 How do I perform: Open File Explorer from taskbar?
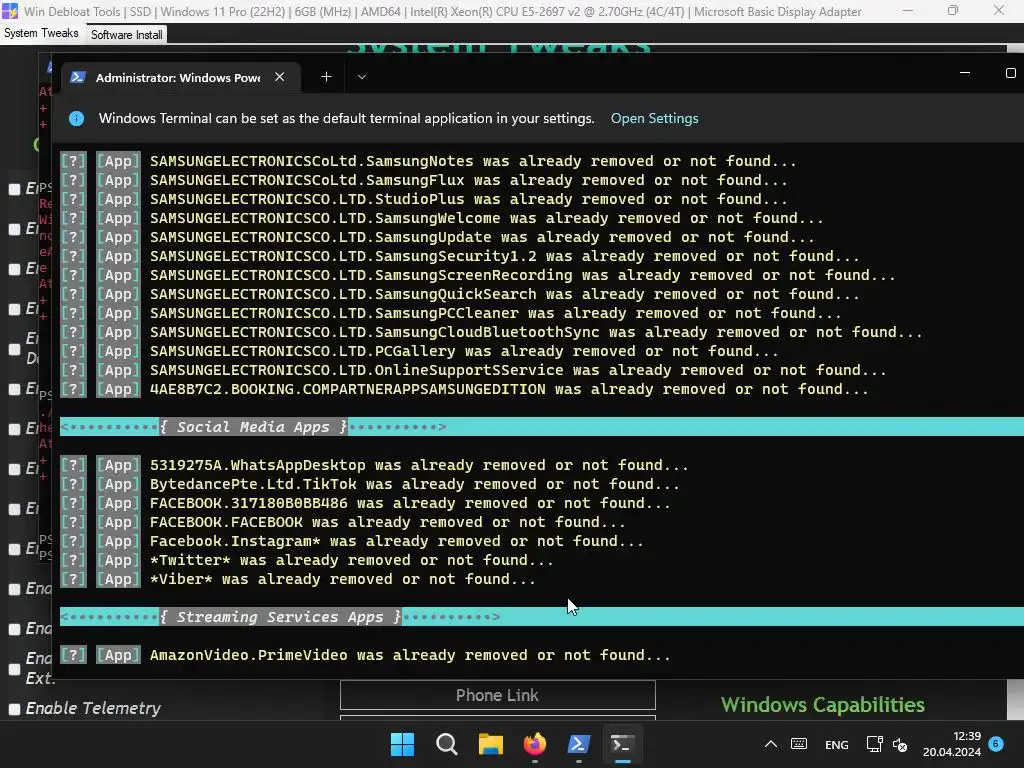pyautogui.click(x=490, y=744)
